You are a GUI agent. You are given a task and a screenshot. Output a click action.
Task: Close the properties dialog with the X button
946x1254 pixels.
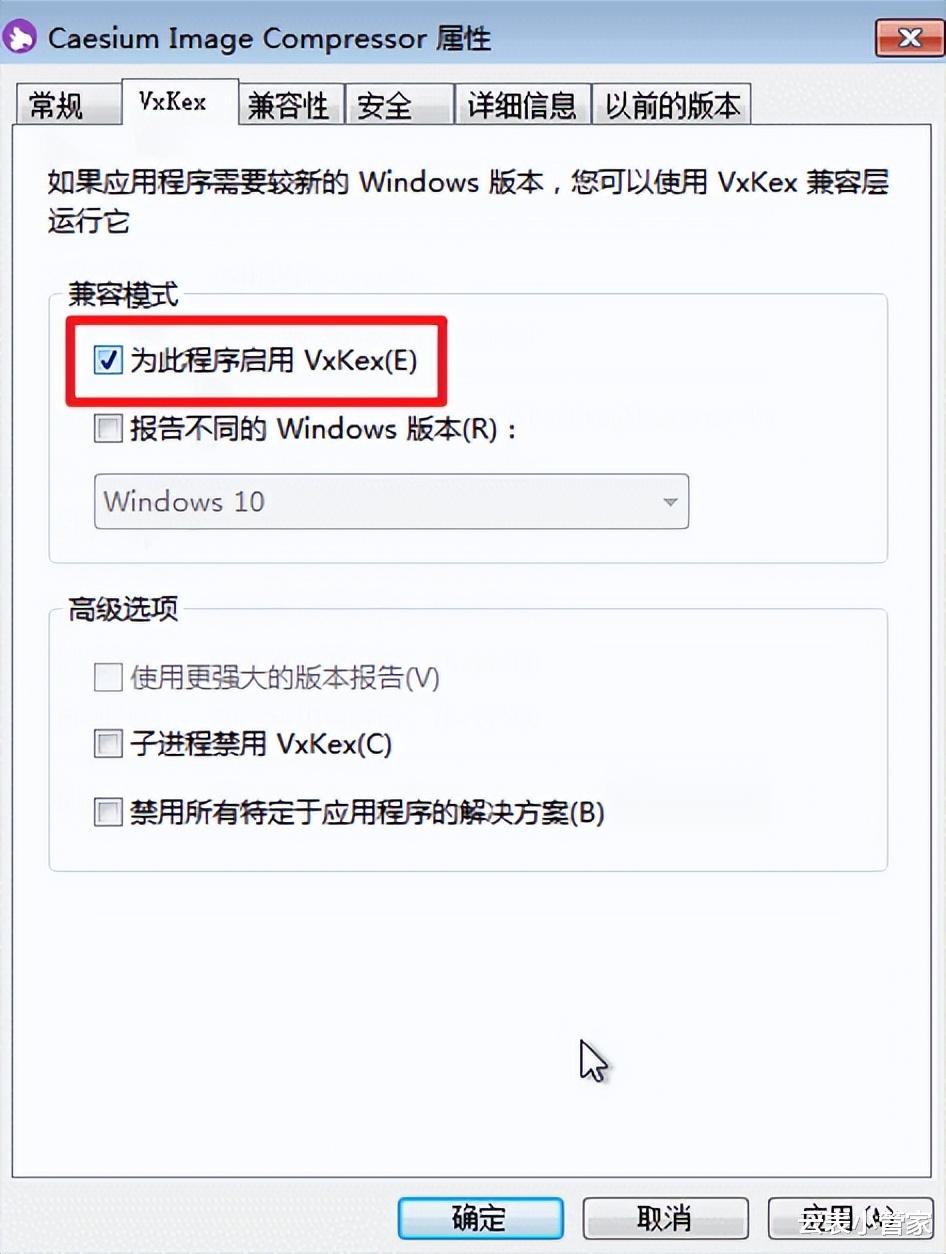click(908, 38)
